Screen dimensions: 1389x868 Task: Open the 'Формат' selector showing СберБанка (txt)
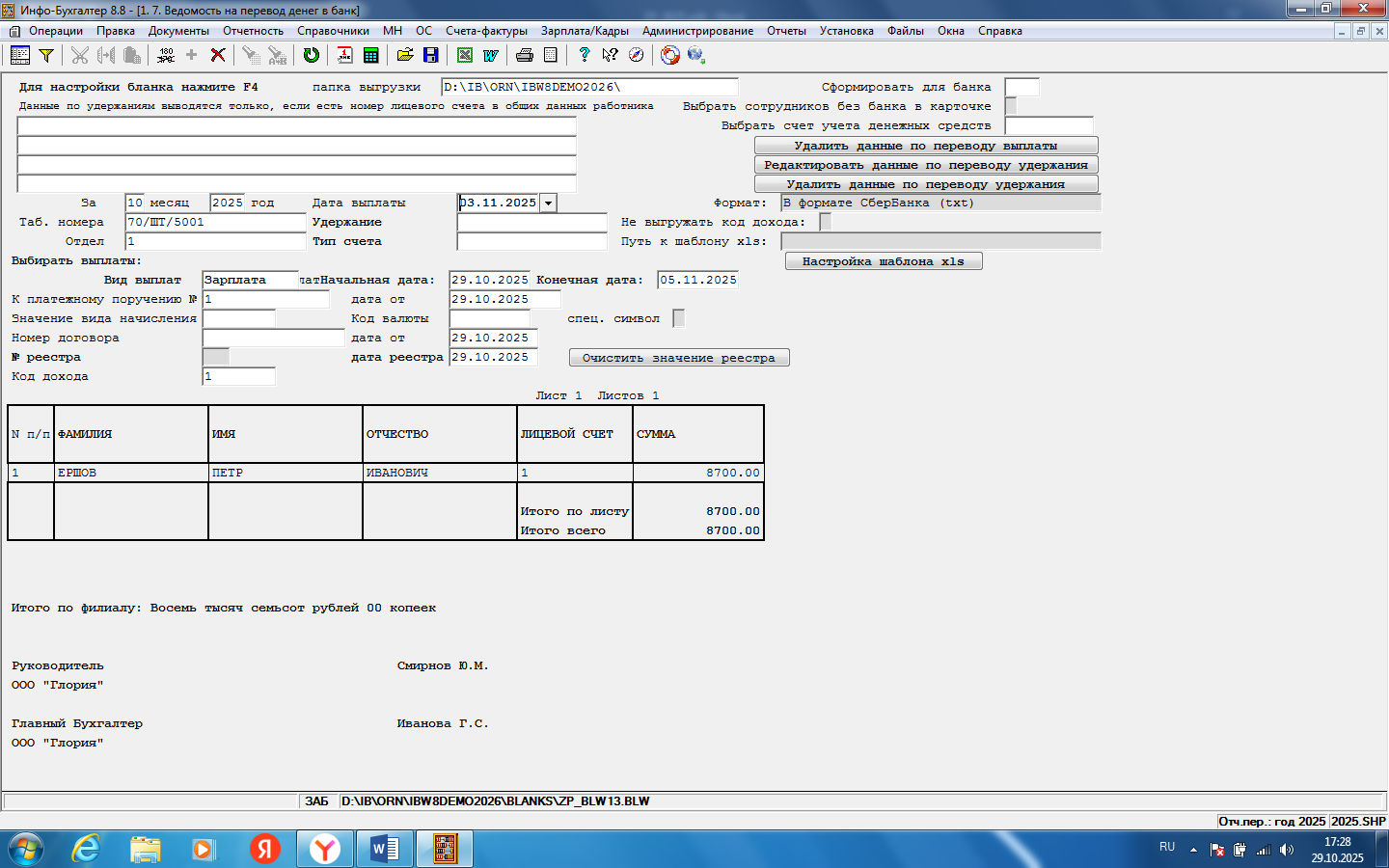click(940, 203)
